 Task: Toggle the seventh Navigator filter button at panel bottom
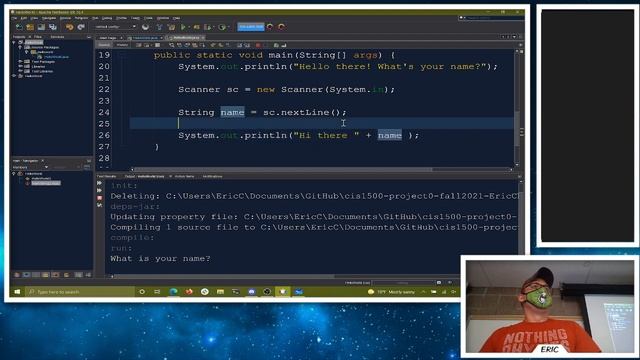tap(78, 275)
